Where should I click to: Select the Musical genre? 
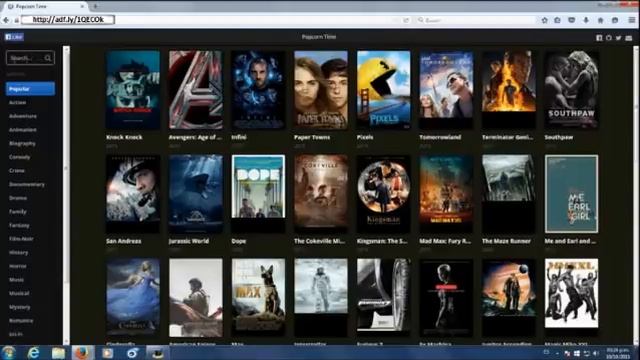point(19,293)
